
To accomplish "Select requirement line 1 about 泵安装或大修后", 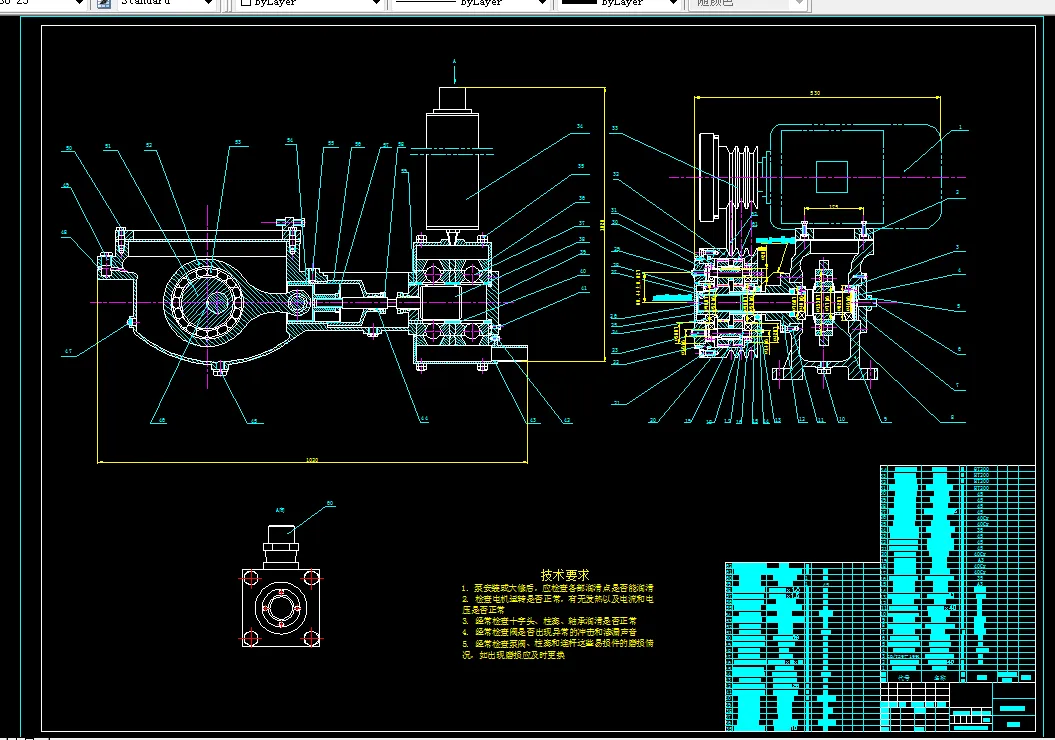I will click(x=558, y=588).
